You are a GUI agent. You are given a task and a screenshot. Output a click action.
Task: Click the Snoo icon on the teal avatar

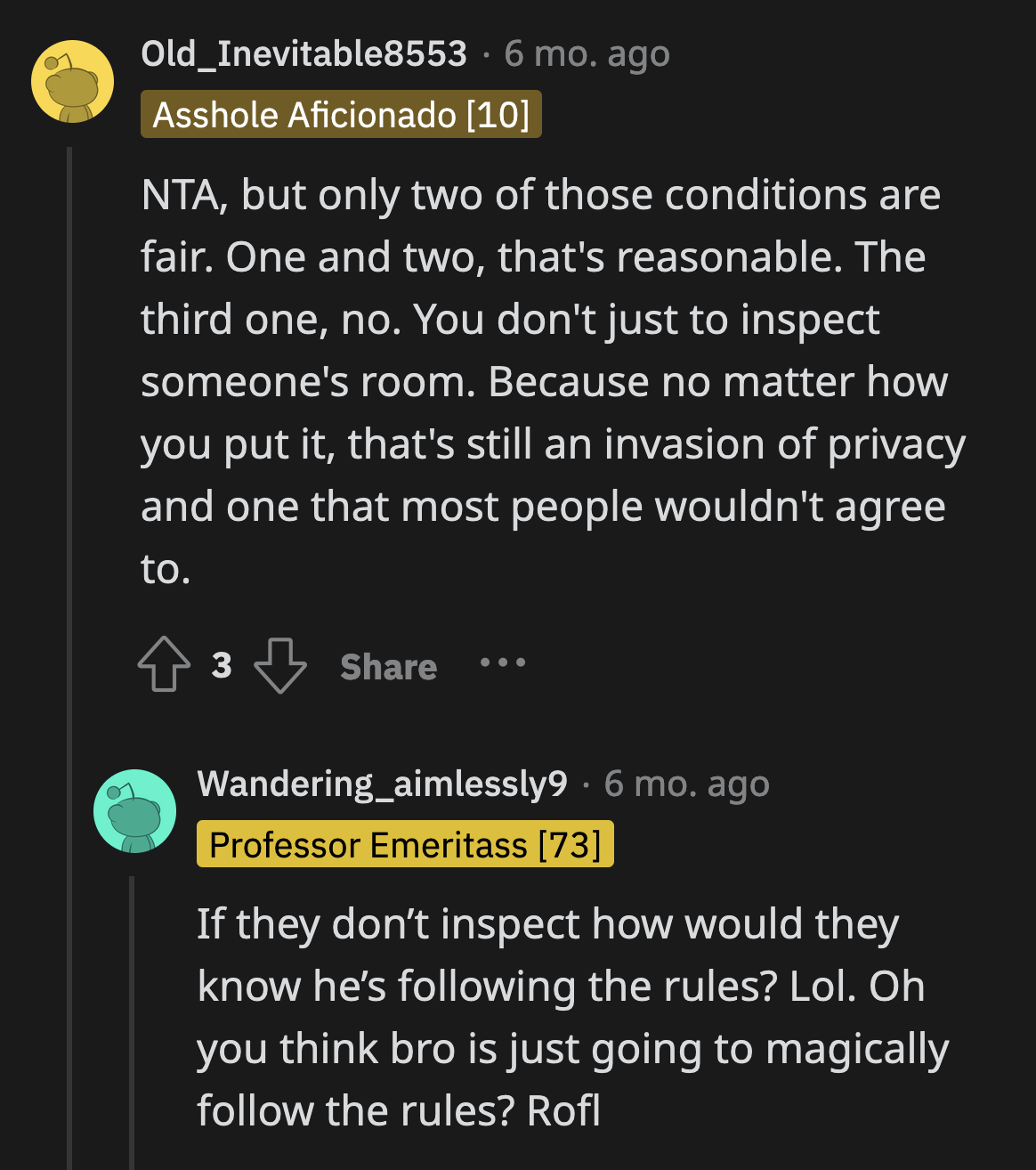pyautogui.click(x=134, y=811)
